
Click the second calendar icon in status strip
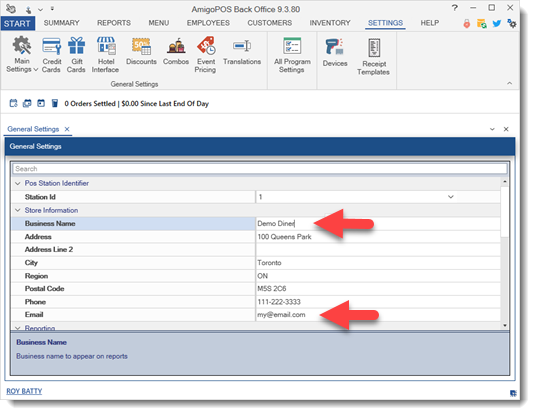(x=27, y=103)
